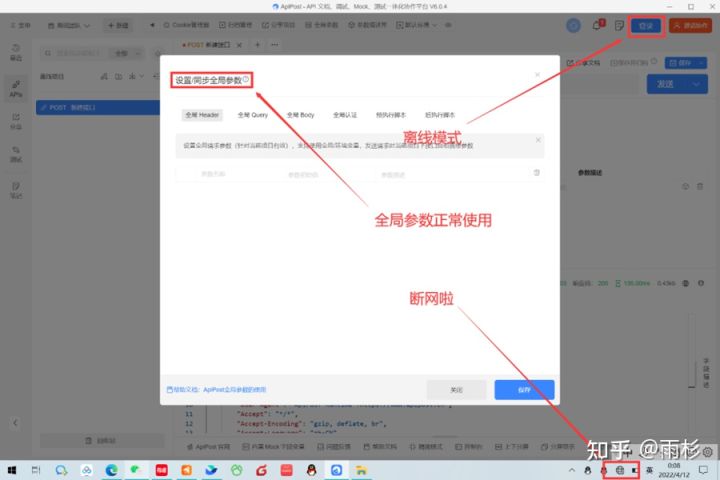Click help icon beside 设置/同步全局参数 title
The height and width of the screenshot is (480, 720).
[246, 79]
